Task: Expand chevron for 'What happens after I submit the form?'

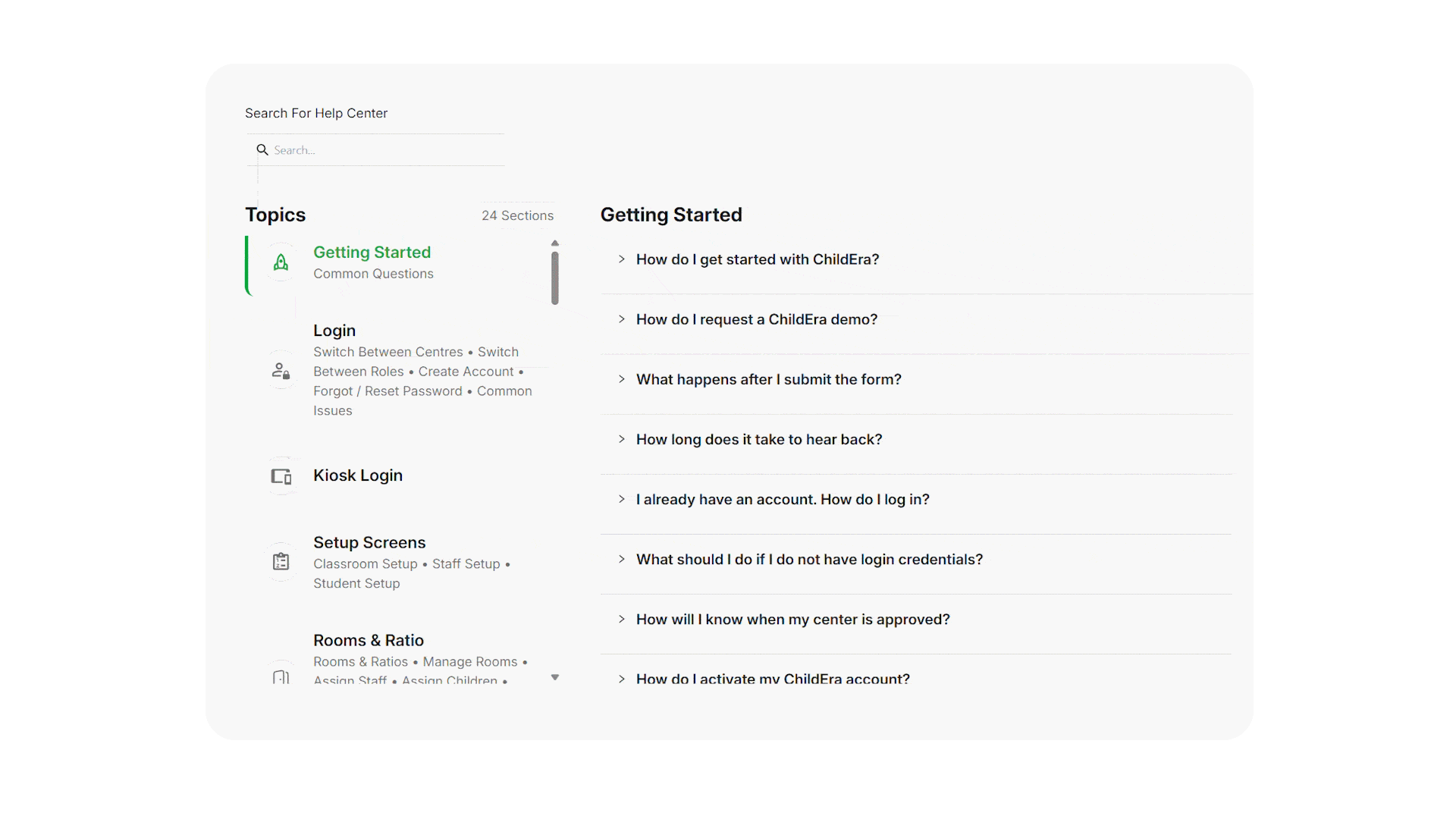Action: 622,379
